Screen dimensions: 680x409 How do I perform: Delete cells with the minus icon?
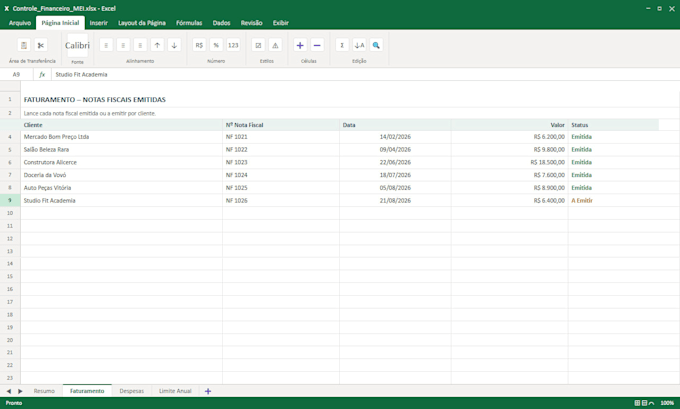[x=317, y=45]
